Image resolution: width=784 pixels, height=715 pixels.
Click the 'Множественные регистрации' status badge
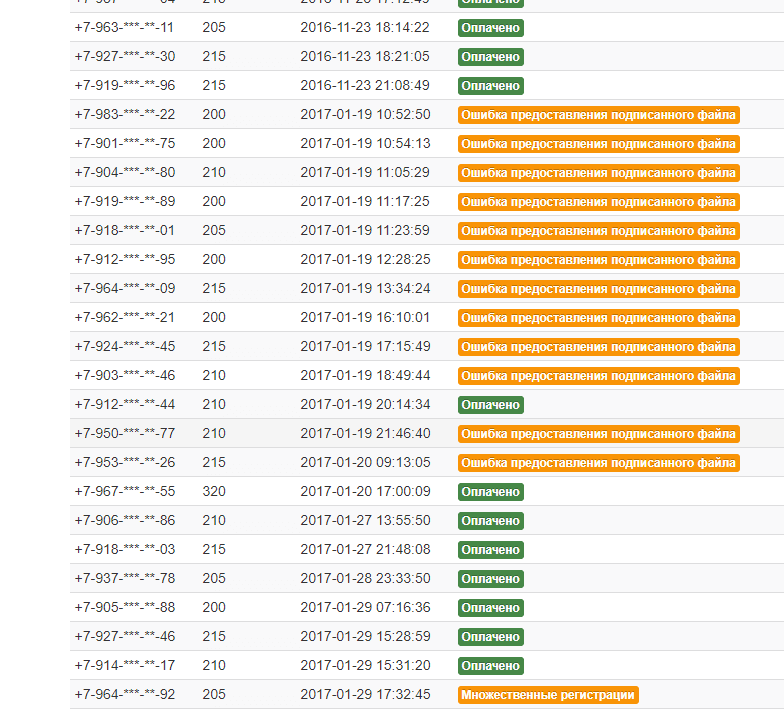(x=548, y=695)
